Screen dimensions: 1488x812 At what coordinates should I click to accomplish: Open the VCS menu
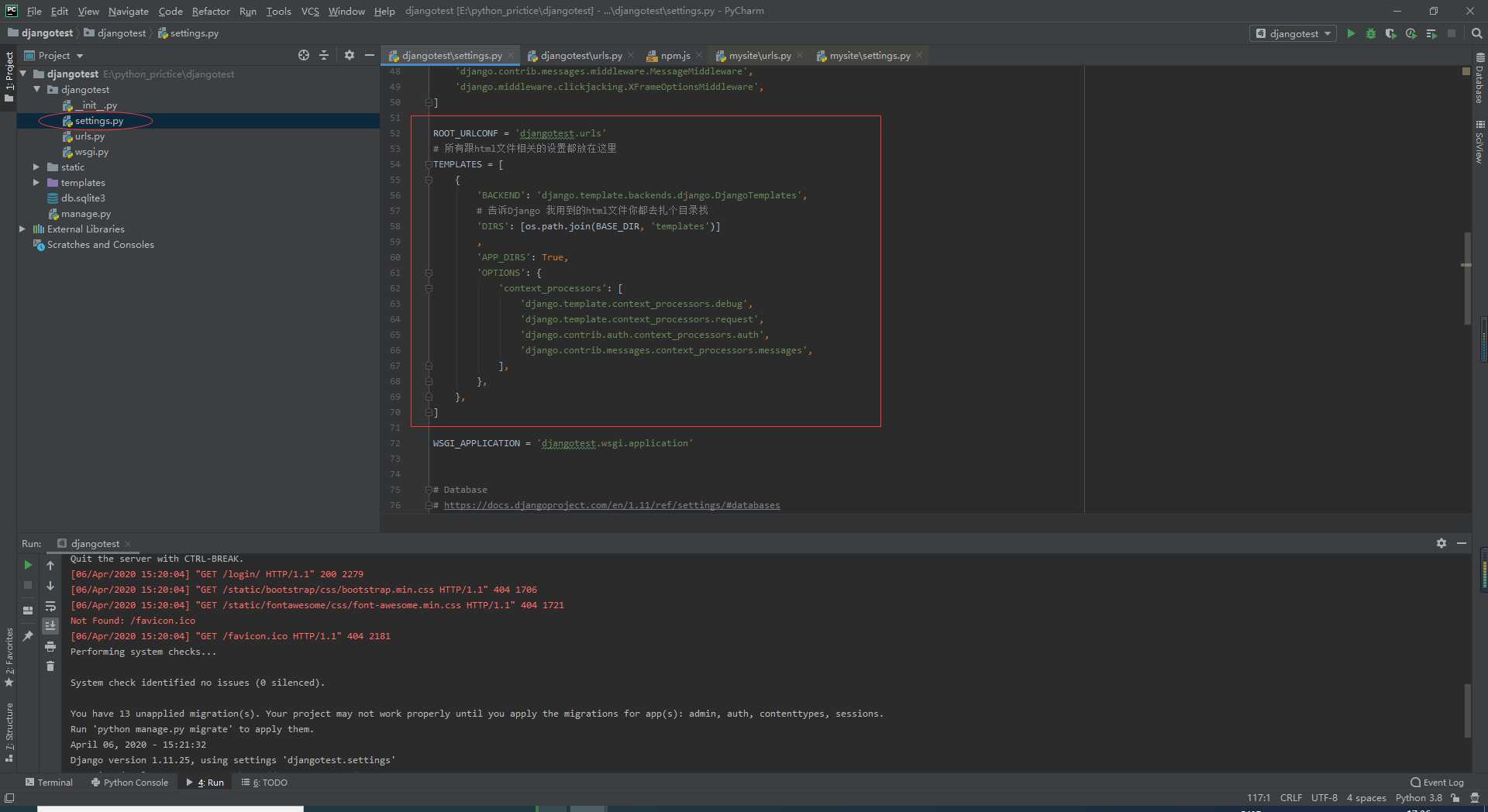[x=310, y=11]
